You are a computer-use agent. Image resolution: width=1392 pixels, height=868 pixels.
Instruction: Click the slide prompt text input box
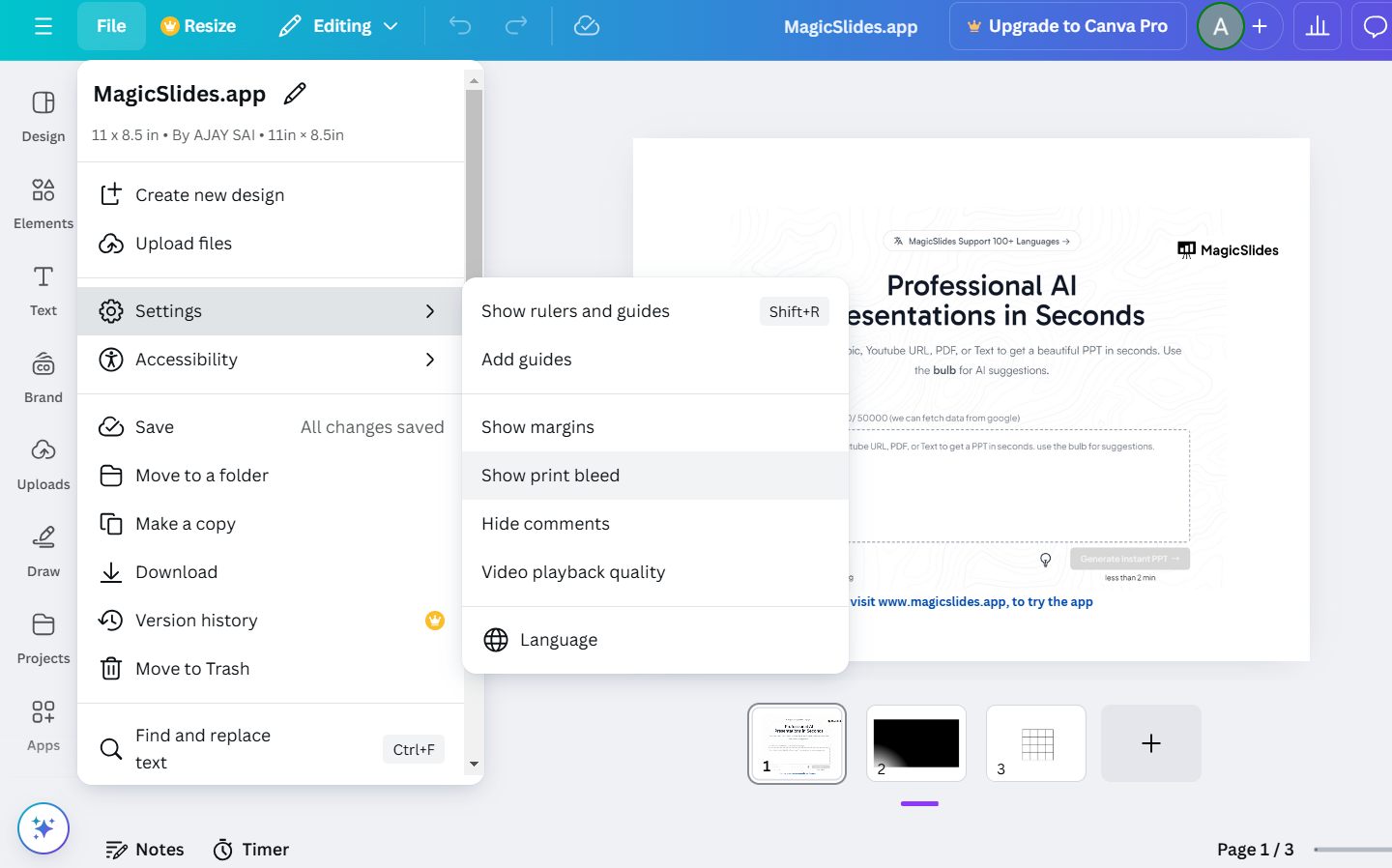click(1018, 485)
